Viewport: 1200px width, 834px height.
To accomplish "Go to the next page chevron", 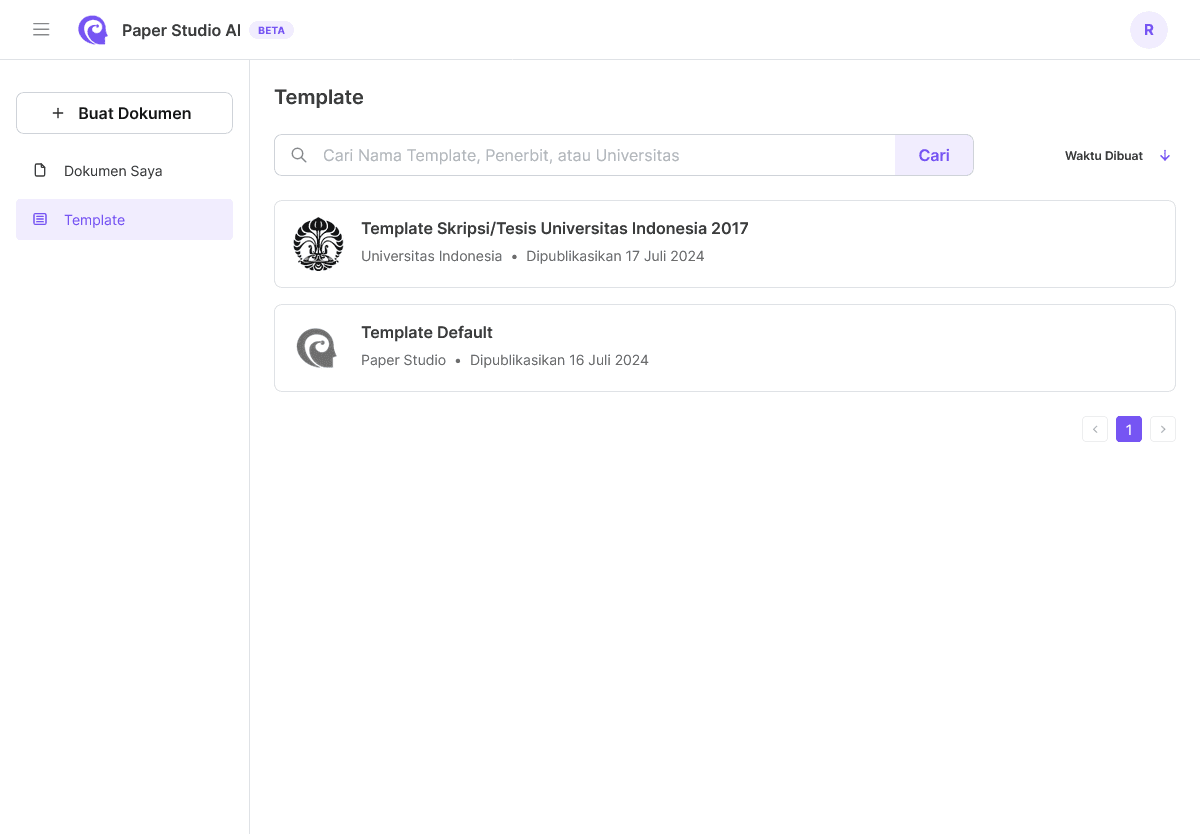I will (1162, 429).
